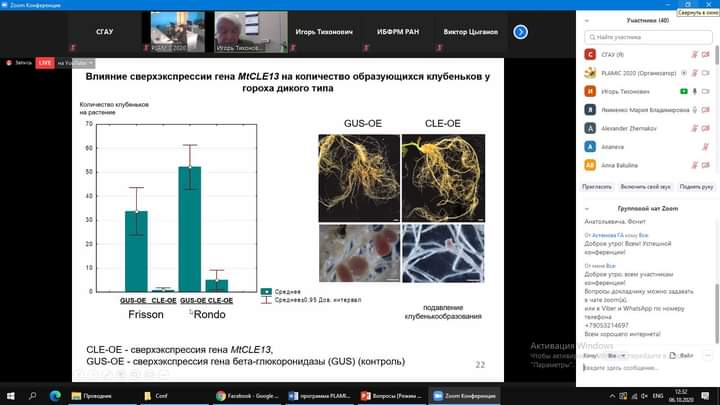Click the СГАУ red avatar in participants
Image resolution: width=720 pixels, height=405 pixels.
590,55
